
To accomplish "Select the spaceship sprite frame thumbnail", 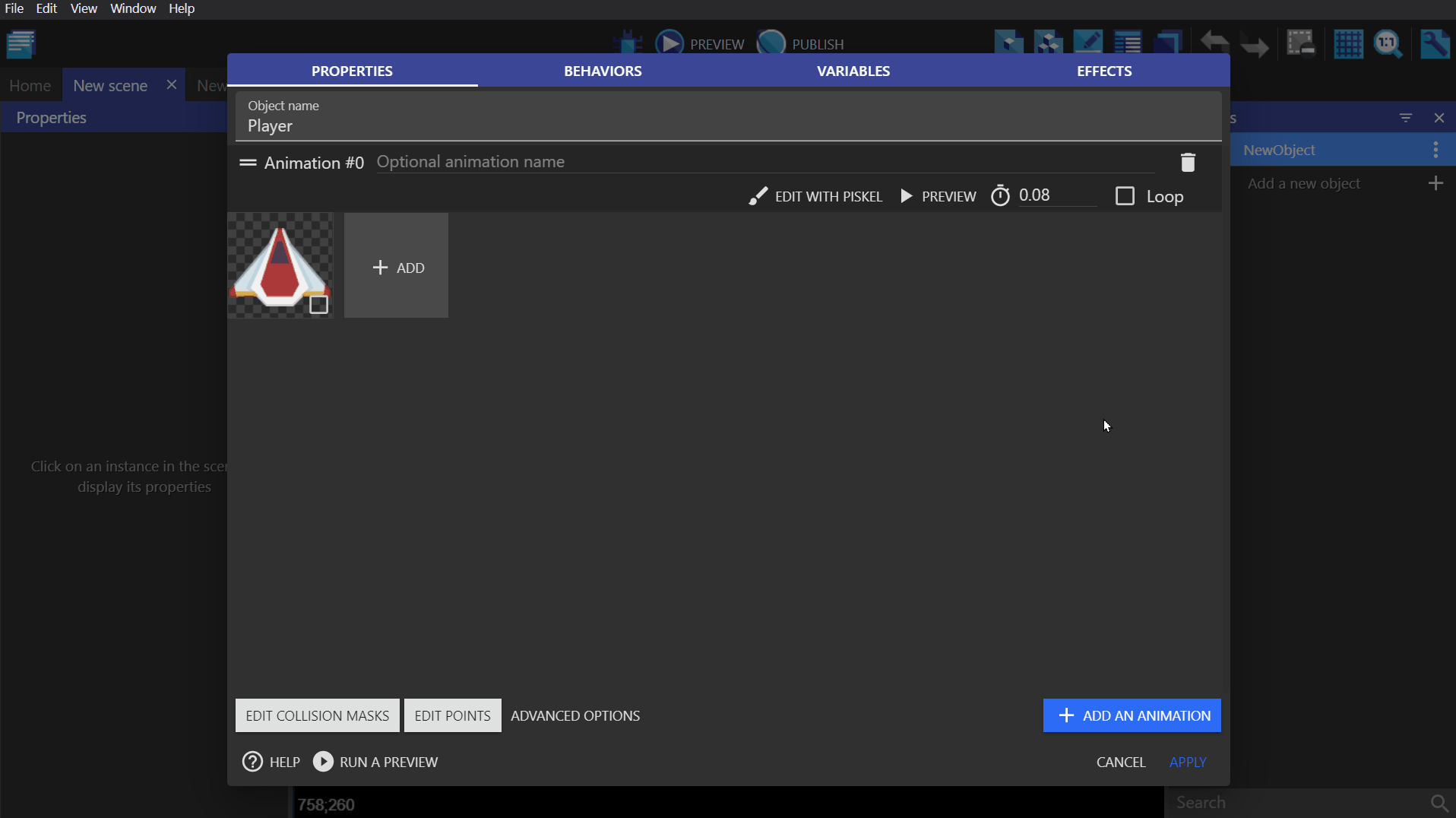I will (x=275, y=261).
